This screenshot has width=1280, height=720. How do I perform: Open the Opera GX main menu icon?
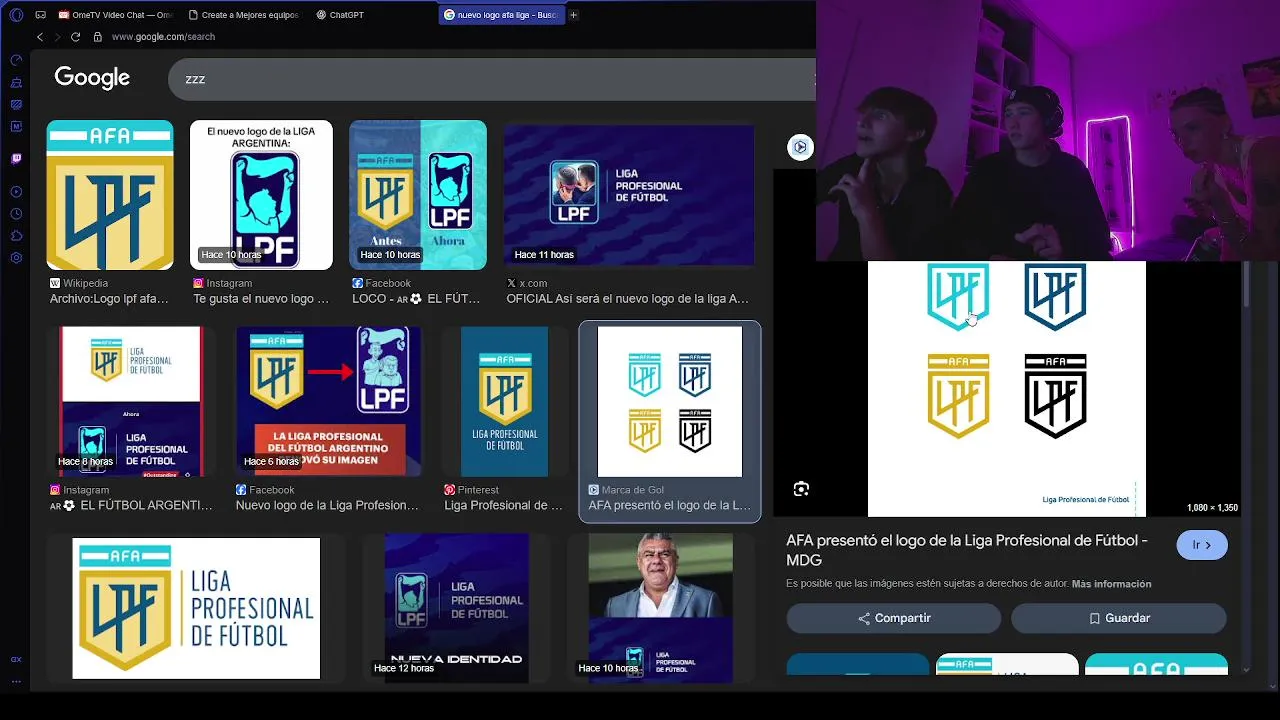tap(16, 15)
